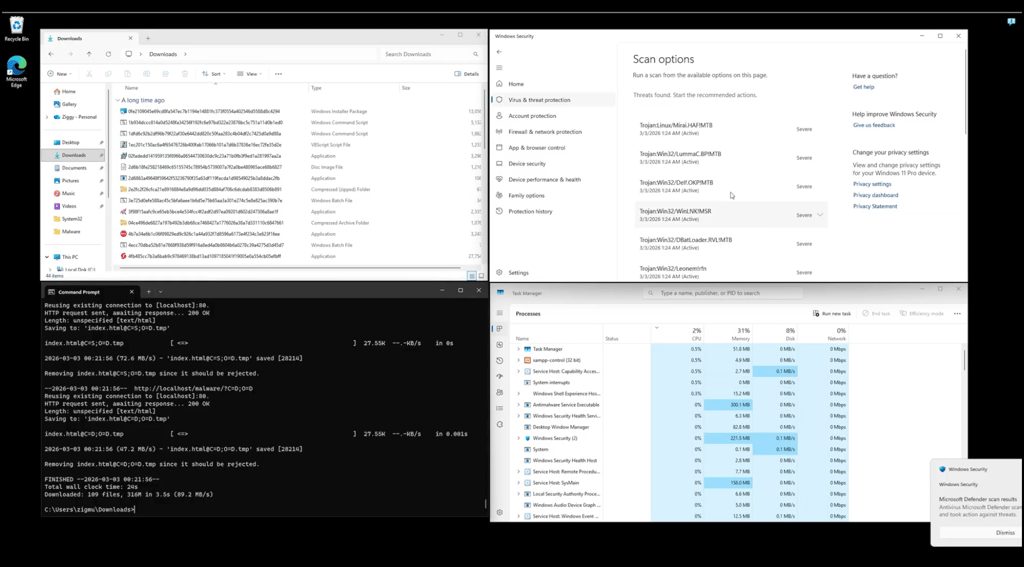Open Users page in Task Manager sidebar
The height and width of the screenshot is (567, 1024).
coord(500,393)
